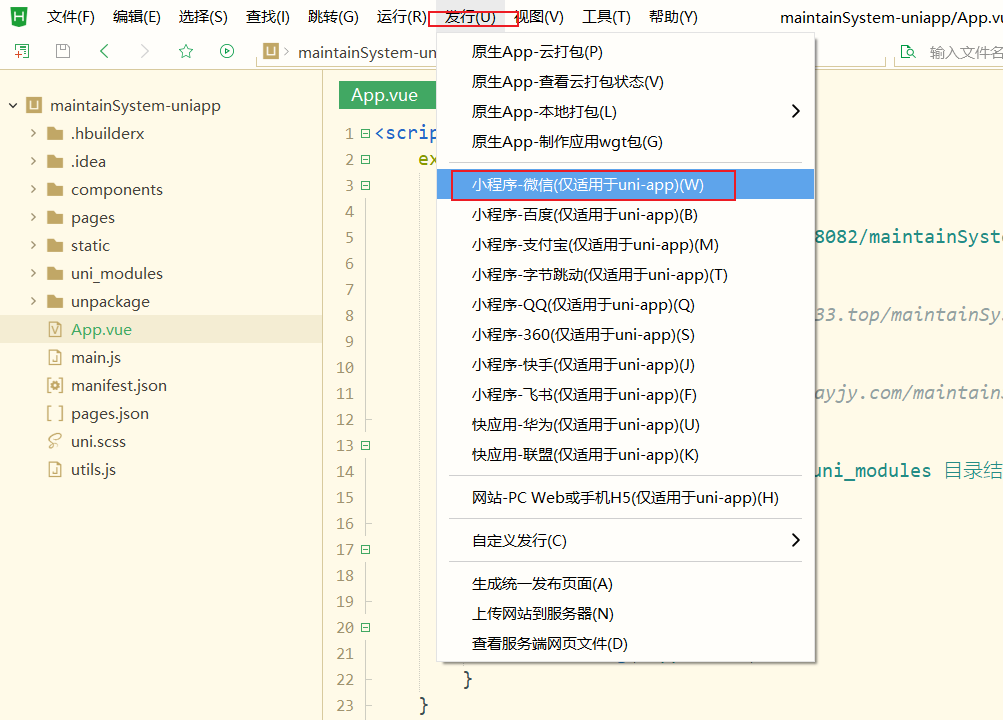Open the 文件(F) menu
Viewport: 1003px width, 720px height.
pyautogui.click(x=70, y=17)
